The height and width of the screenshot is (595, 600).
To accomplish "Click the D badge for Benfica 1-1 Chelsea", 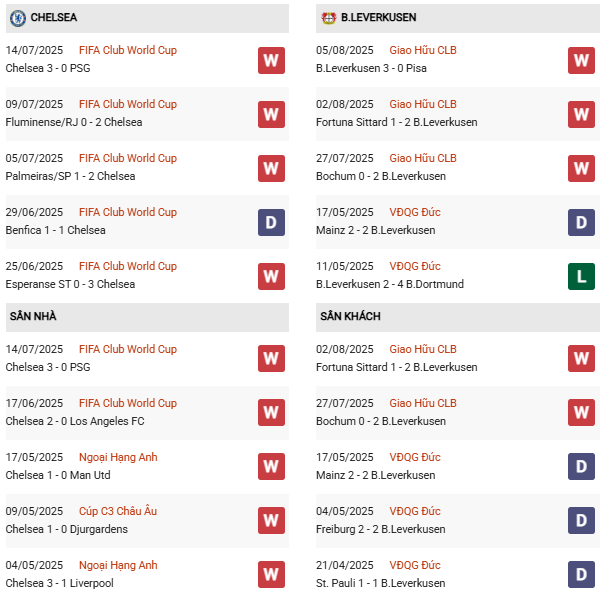I will tap(271, 222).
